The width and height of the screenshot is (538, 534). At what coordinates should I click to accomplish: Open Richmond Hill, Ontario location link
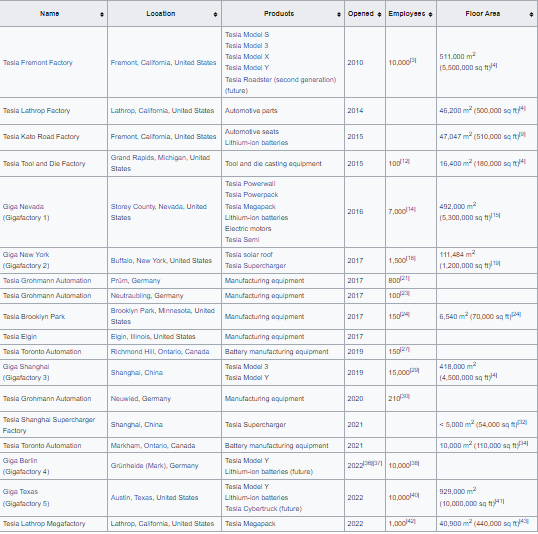[160, 352]
